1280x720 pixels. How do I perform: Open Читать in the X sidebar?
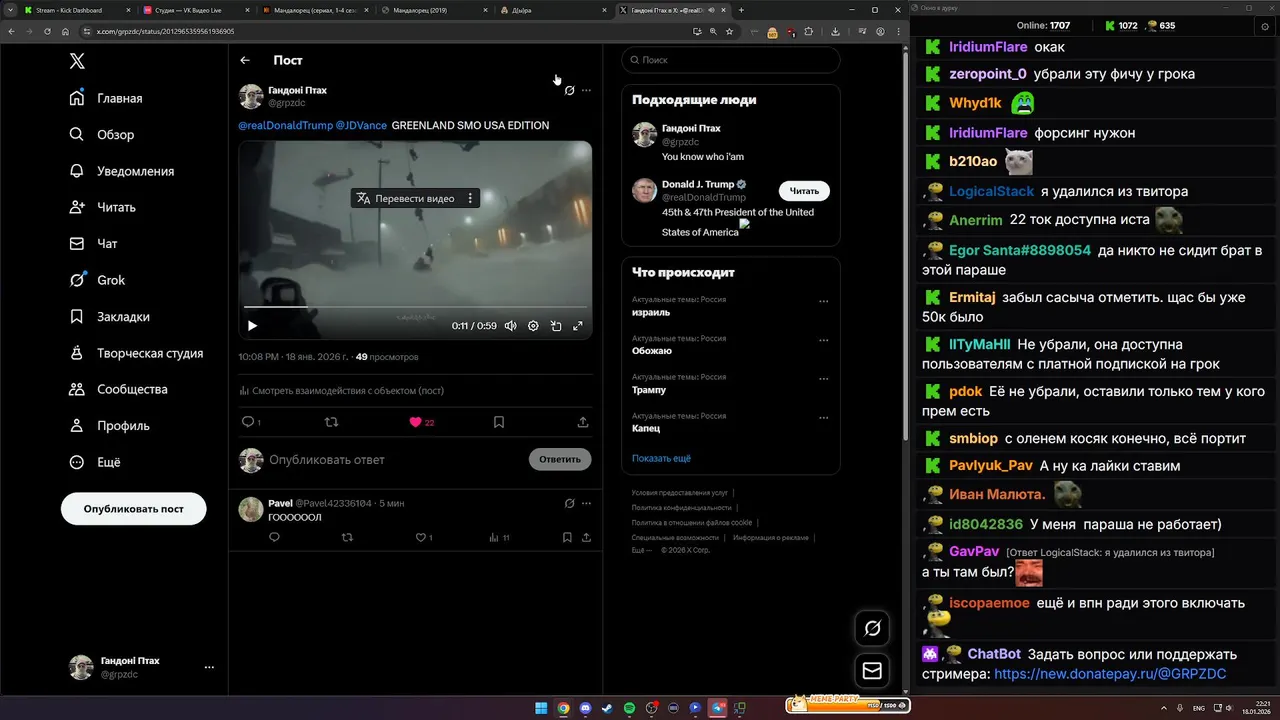click(103, 207)
